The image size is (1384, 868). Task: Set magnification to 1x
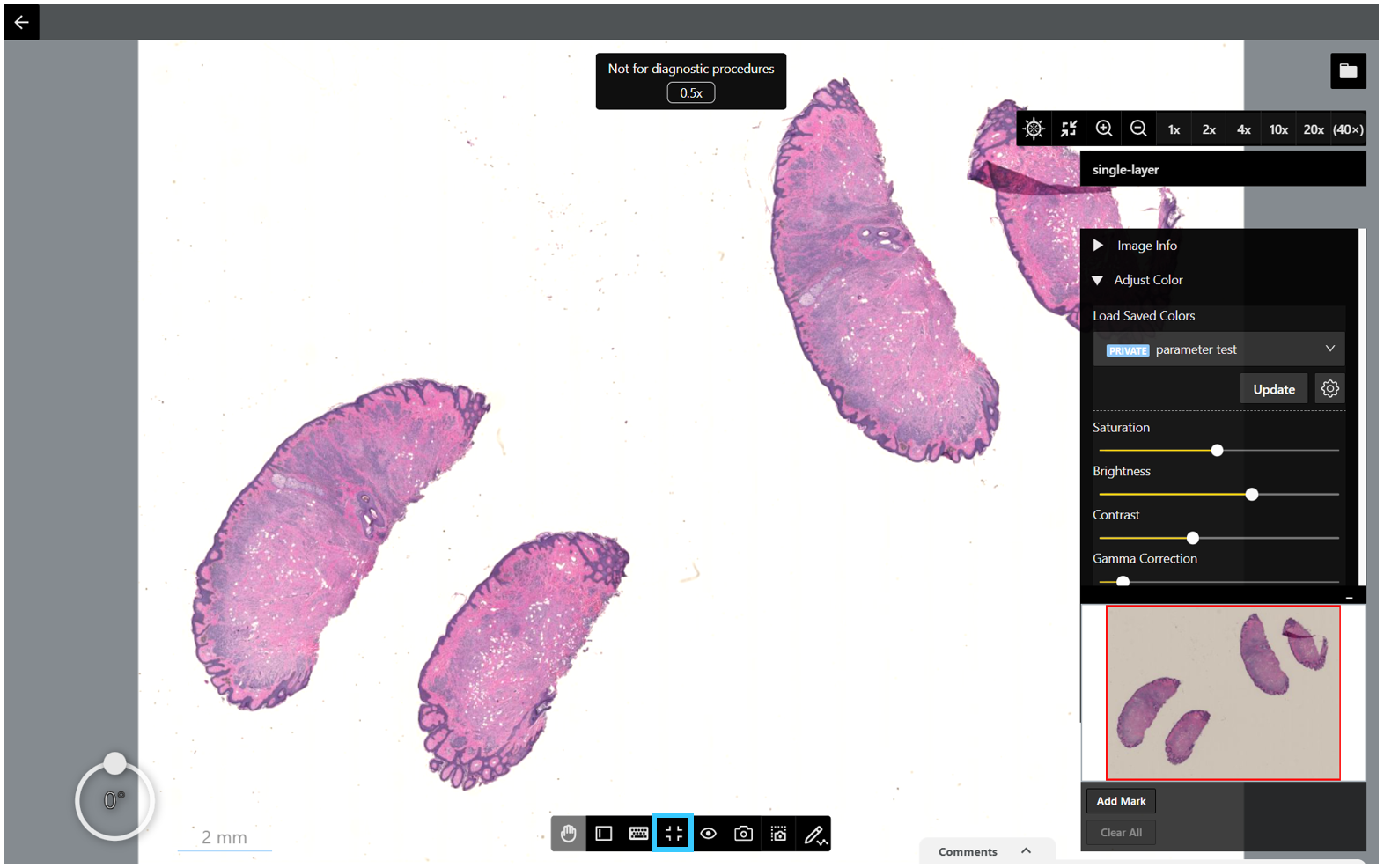1174,129
